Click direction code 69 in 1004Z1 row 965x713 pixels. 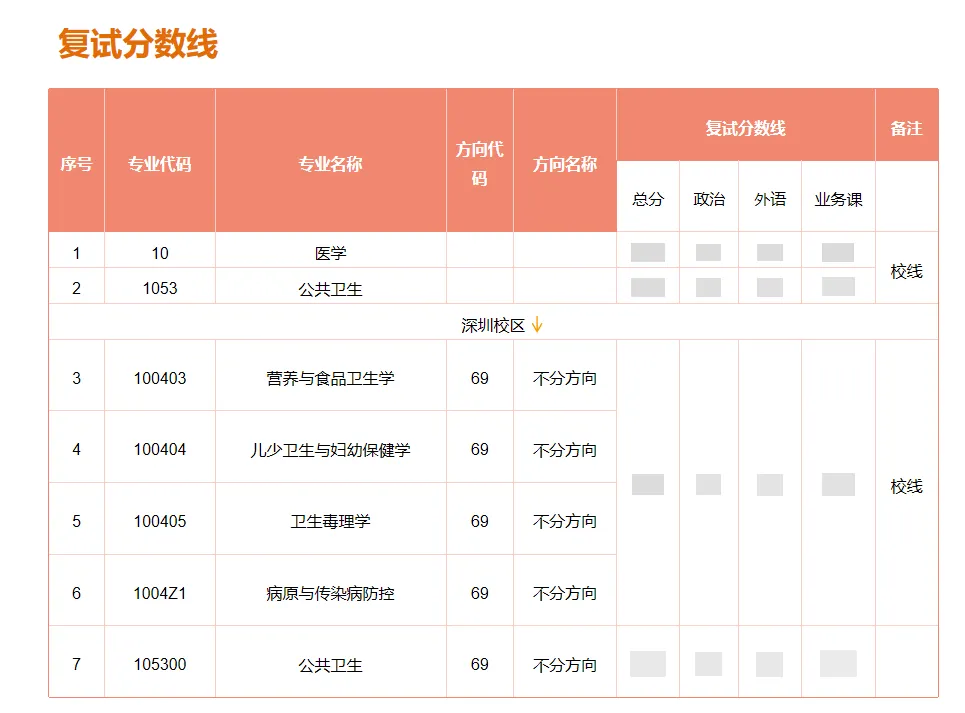coord(479,593)
